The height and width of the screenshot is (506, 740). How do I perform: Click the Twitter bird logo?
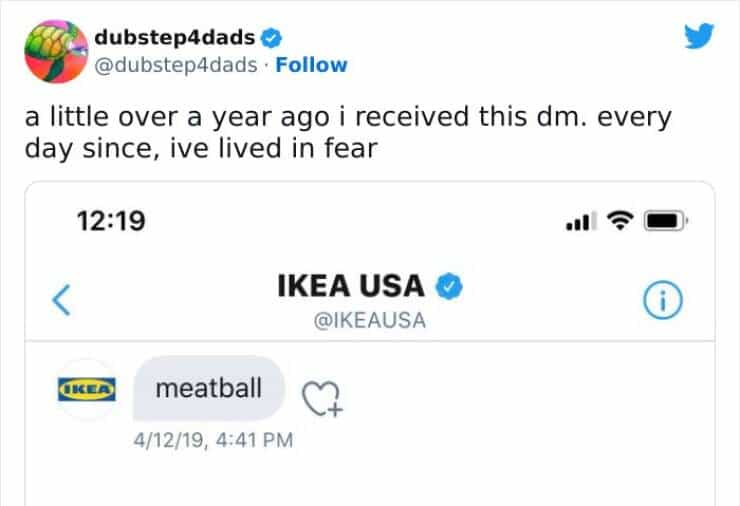[x=701, y=38]
